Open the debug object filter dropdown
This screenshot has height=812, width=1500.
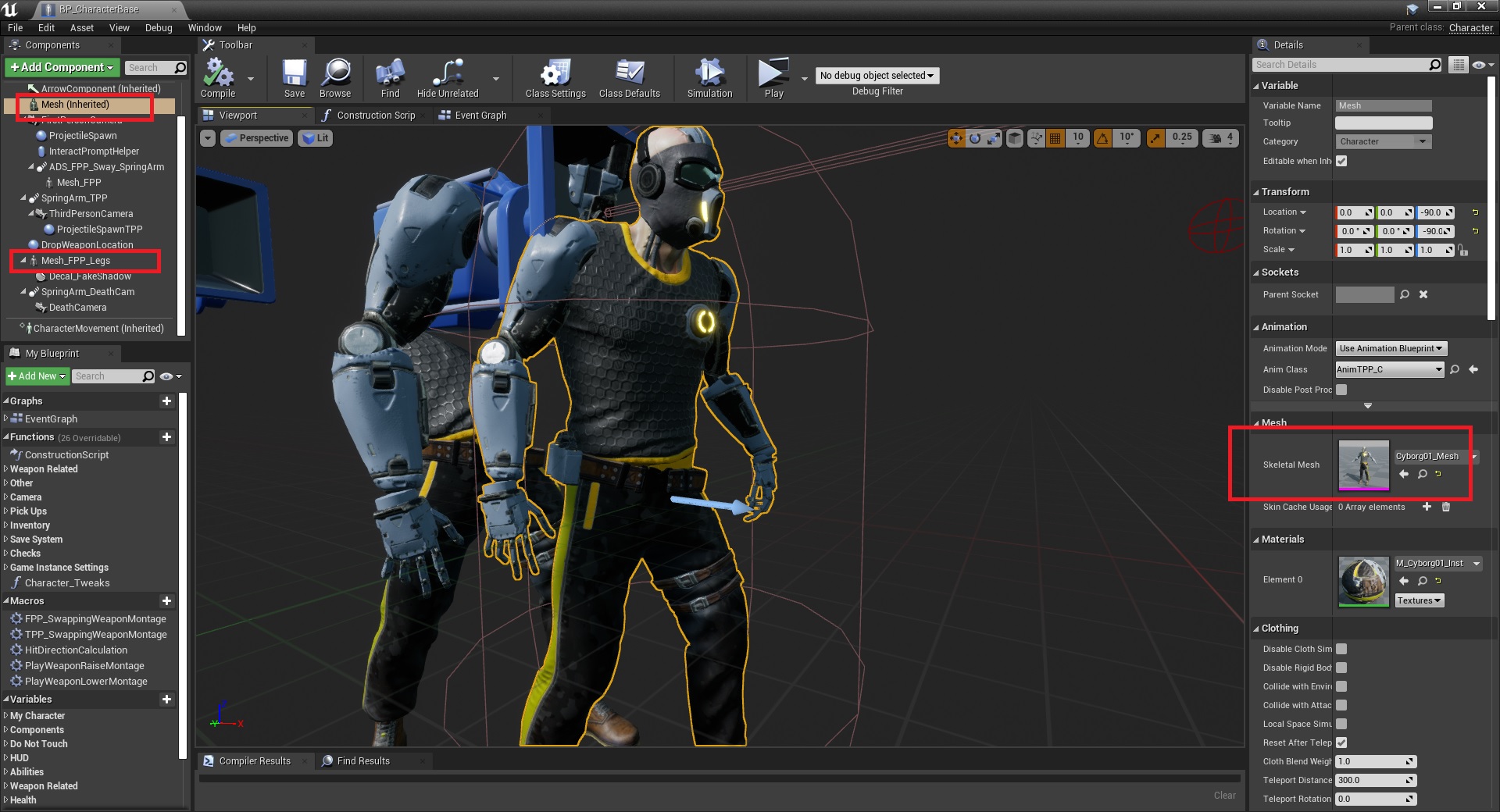coord(877,76)
